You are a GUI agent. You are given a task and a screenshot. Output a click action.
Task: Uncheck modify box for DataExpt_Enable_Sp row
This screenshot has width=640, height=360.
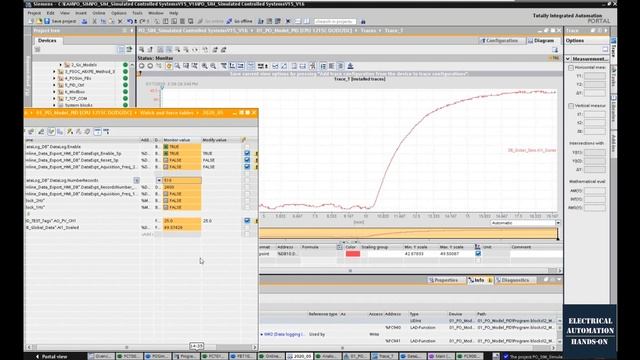(247, 153)
